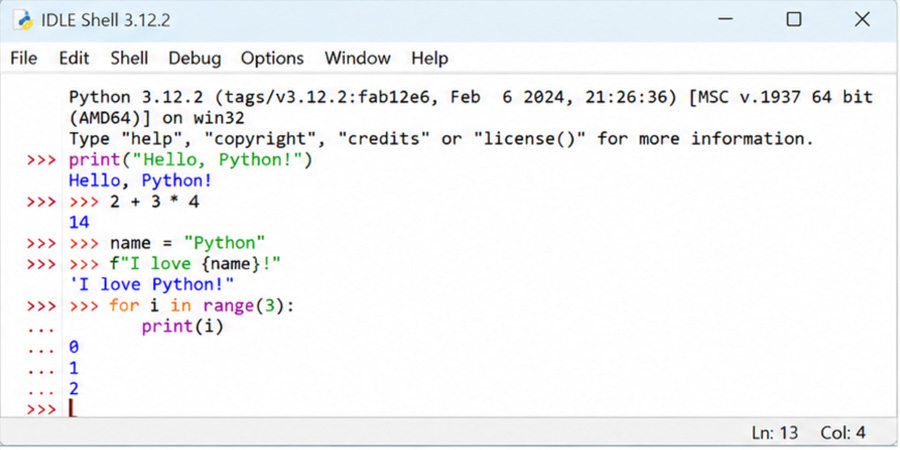Click the blue Hello, Python! output line
Viewport: 900px width, 450px height.
pos(141,181)
